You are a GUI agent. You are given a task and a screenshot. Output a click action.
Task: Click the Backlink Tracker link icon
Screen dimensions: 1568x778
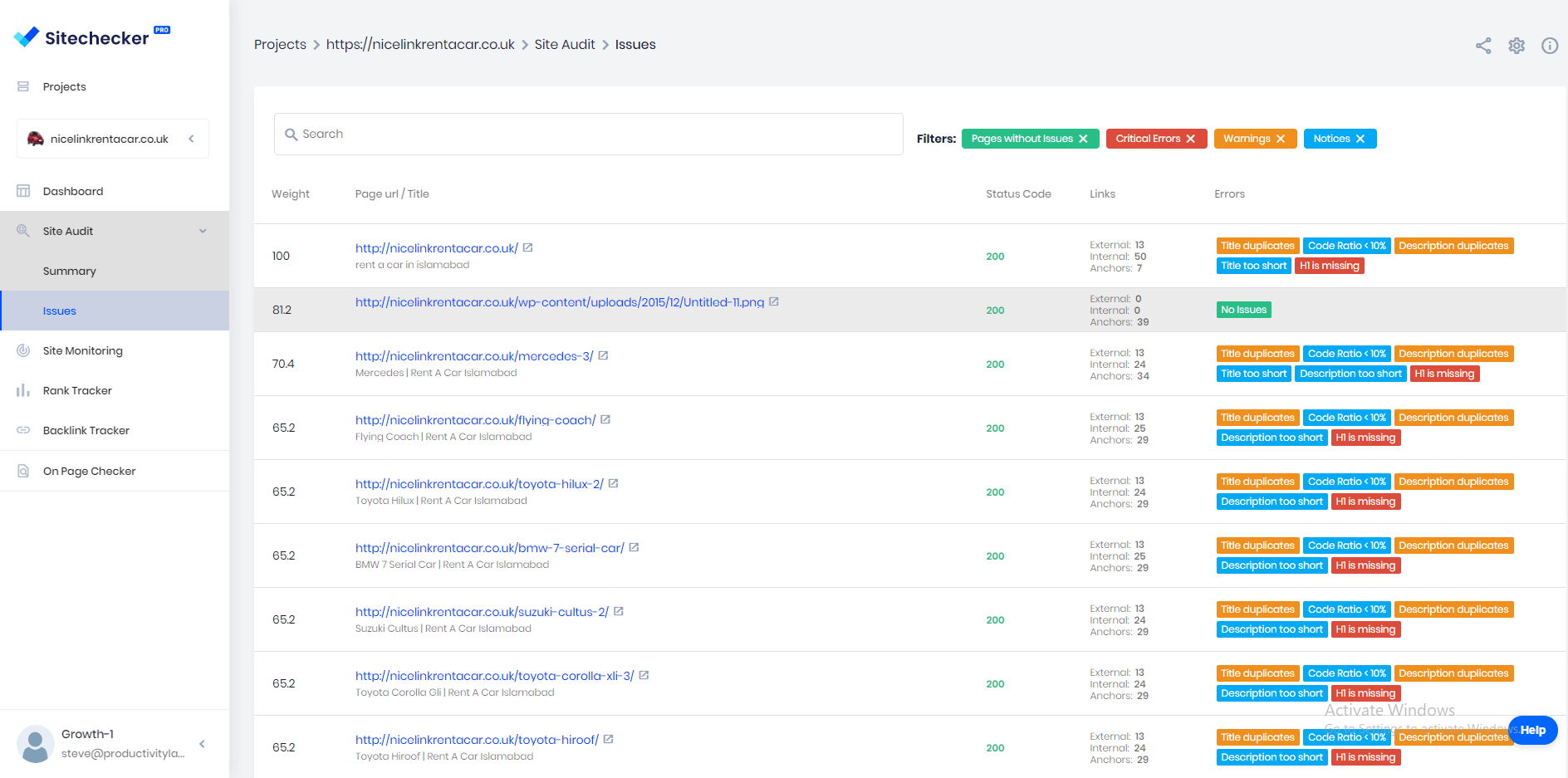point(23,430)
